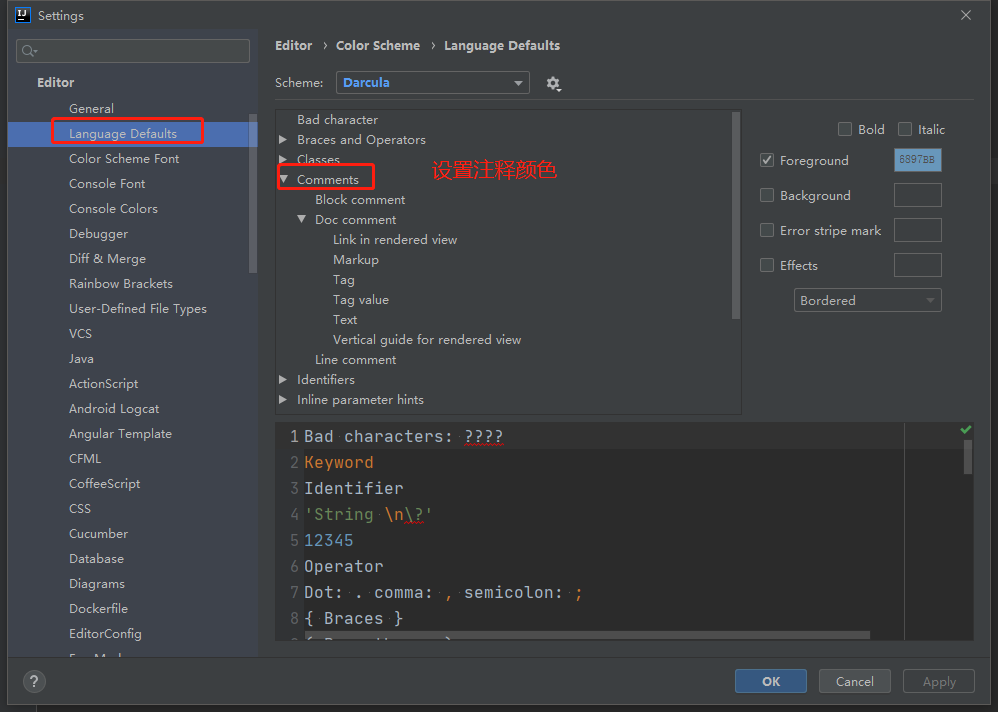Click Keyword in the preview editor

click(339, 463)
